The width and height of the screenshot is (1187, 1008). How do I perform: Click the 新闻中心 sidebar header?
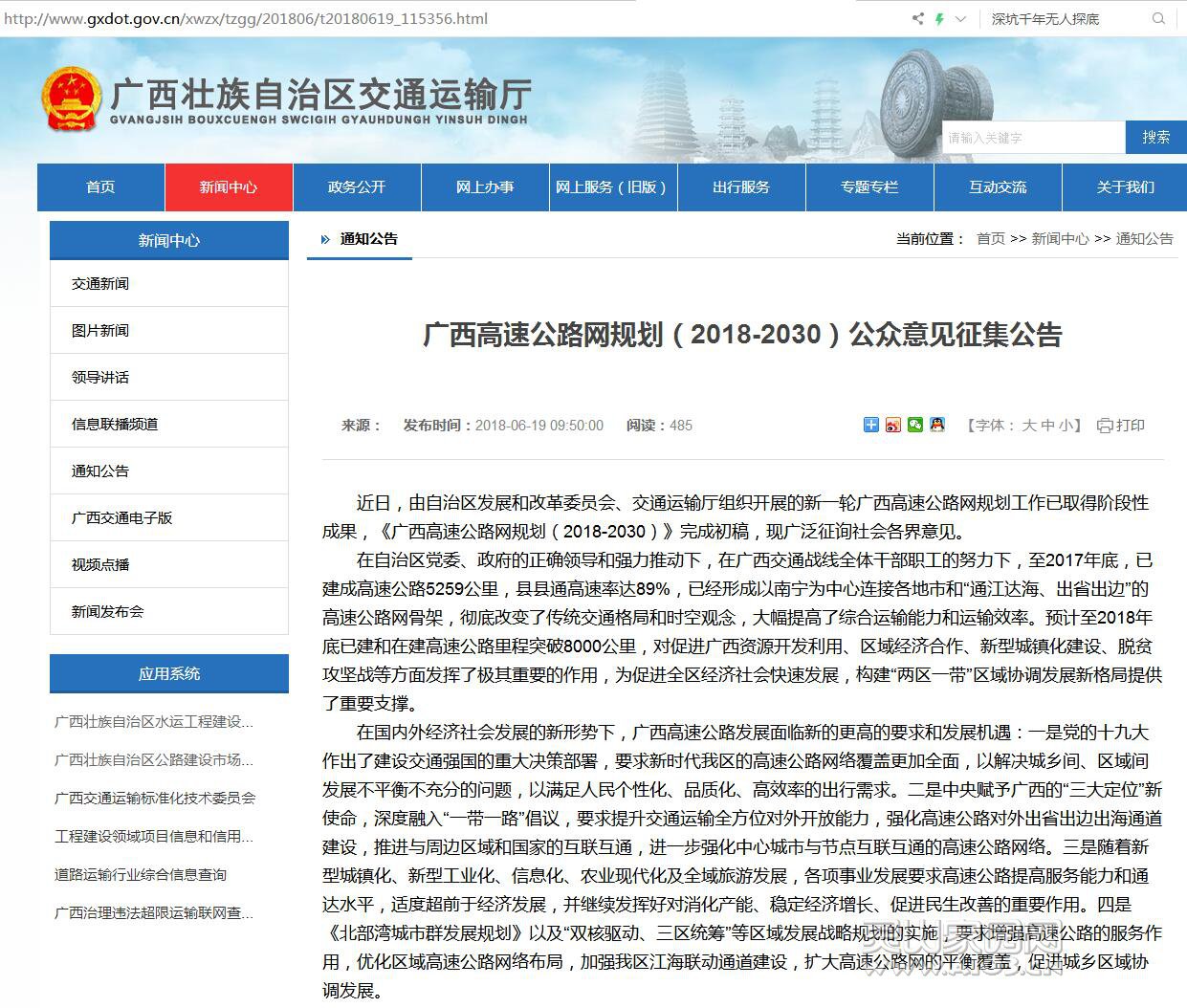169,240
